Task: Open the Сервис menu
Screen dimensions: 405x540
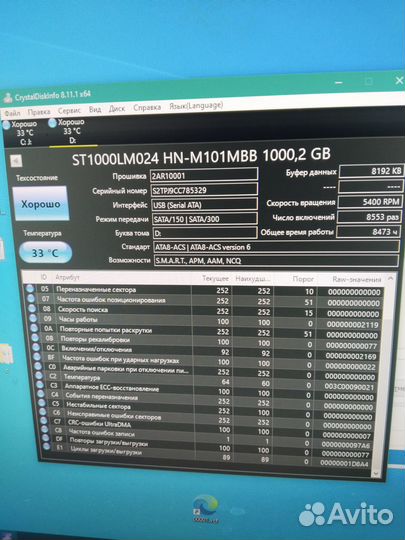Action: (x=69, y=111)
